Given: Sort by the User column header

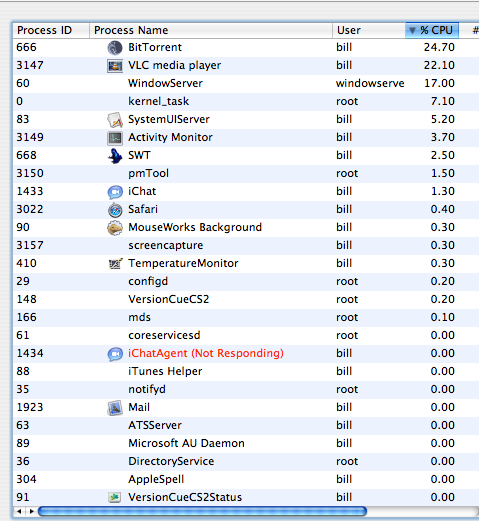Looking at the screenshot, I should tap(369, 30).
